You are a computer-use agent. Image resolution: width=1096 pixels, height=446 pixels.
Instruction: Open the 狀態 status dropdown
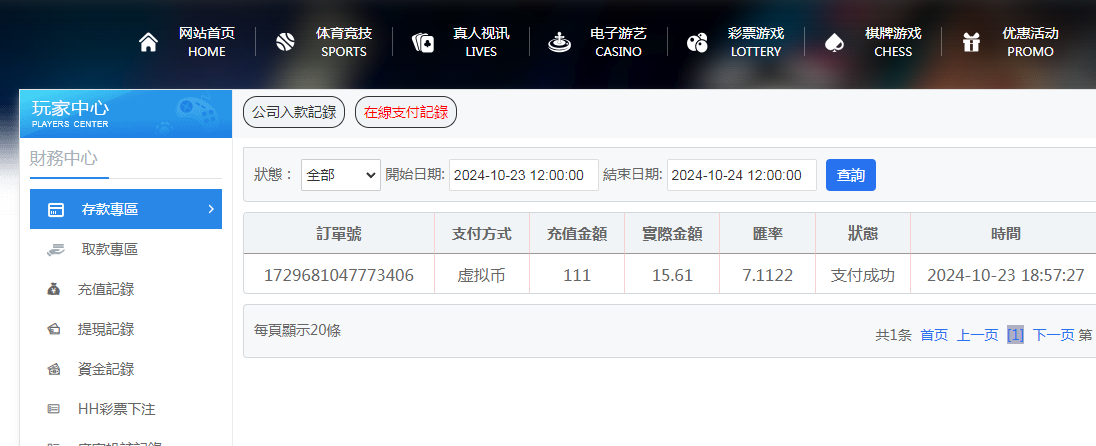[340, 175]
